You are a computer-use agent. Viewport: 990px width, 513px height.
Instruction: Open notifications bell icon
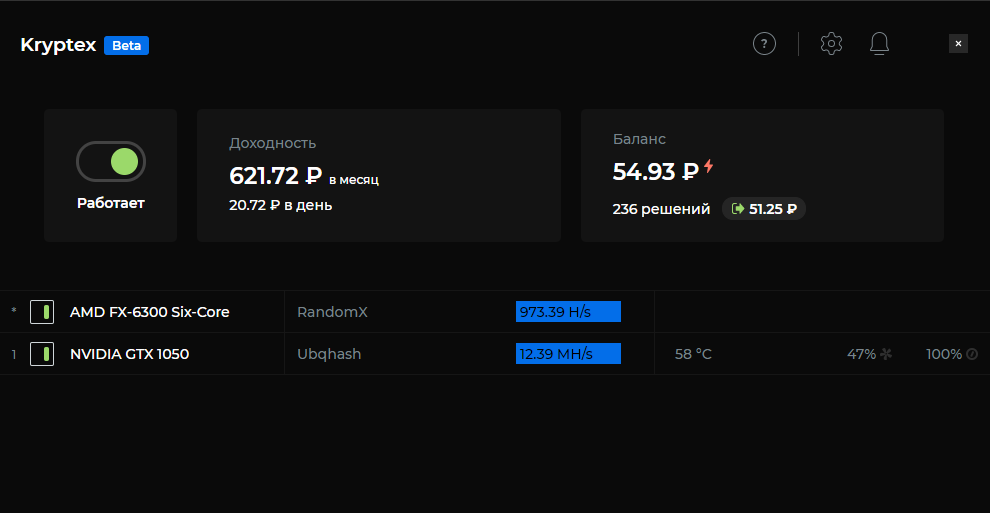(x=879, y=44)
